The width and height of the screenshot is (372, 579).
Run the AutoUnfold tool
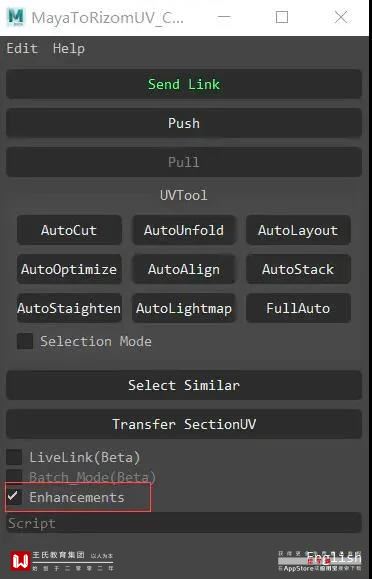[184, 230]
